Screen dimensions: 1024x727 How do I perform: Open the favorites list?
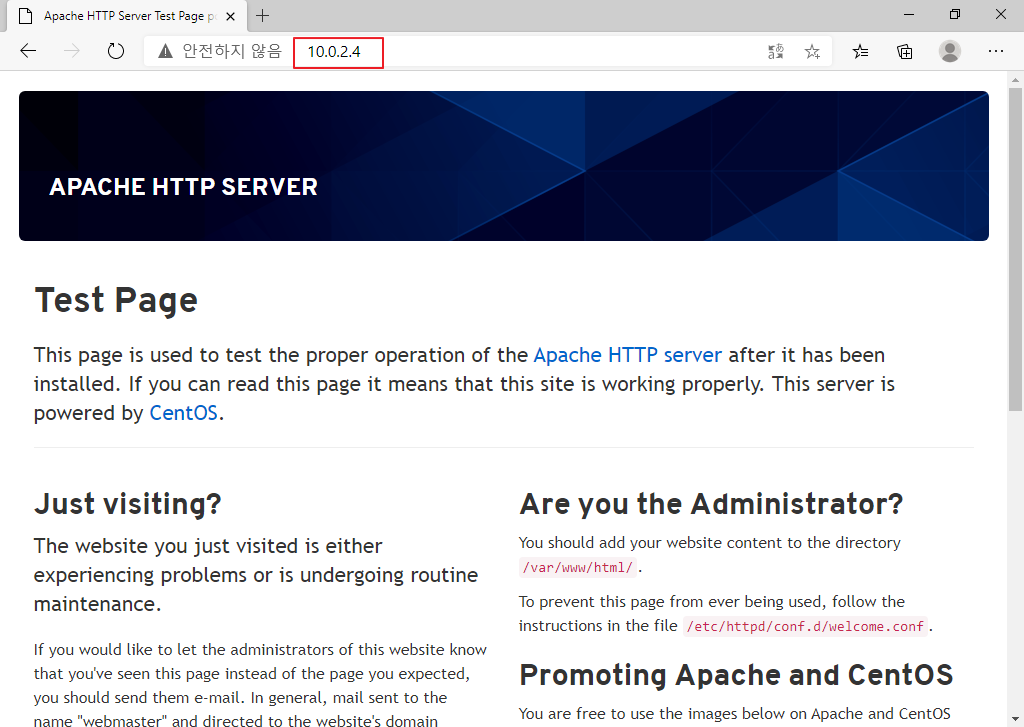[861, 52]
